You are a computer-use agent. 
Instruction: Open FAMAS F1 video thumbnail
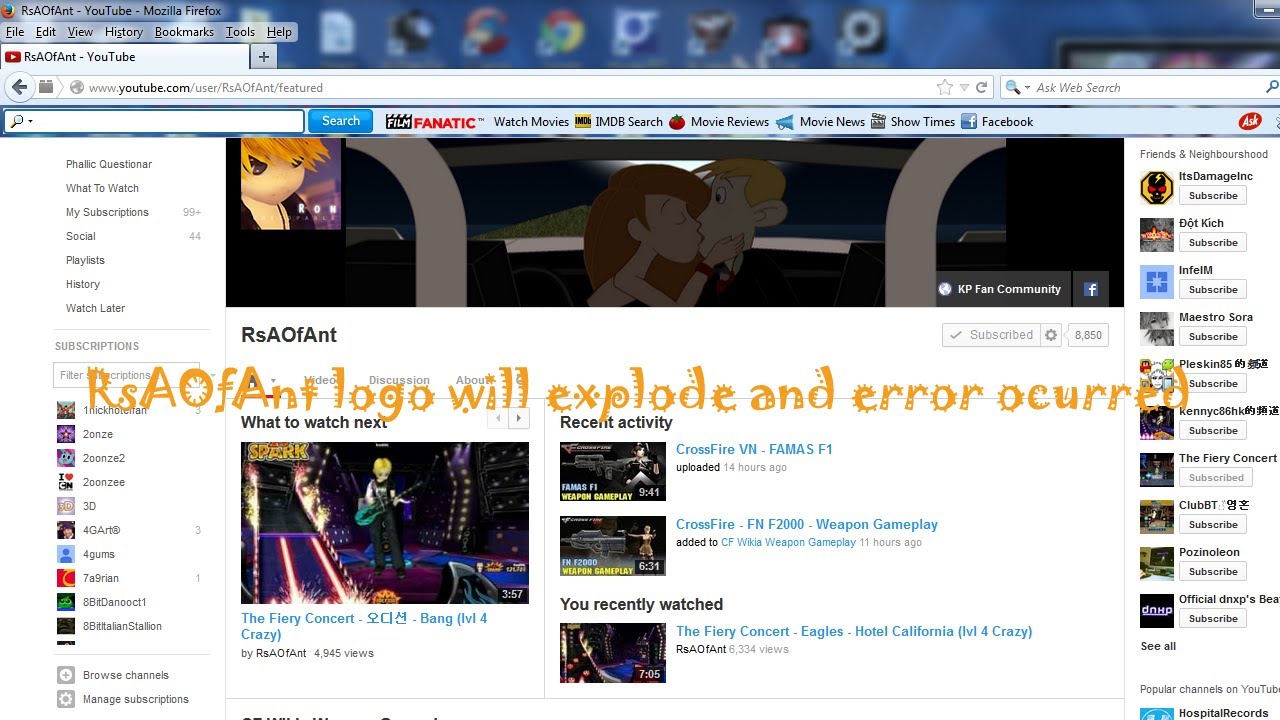pyautogui.click(x=613, y=471)
